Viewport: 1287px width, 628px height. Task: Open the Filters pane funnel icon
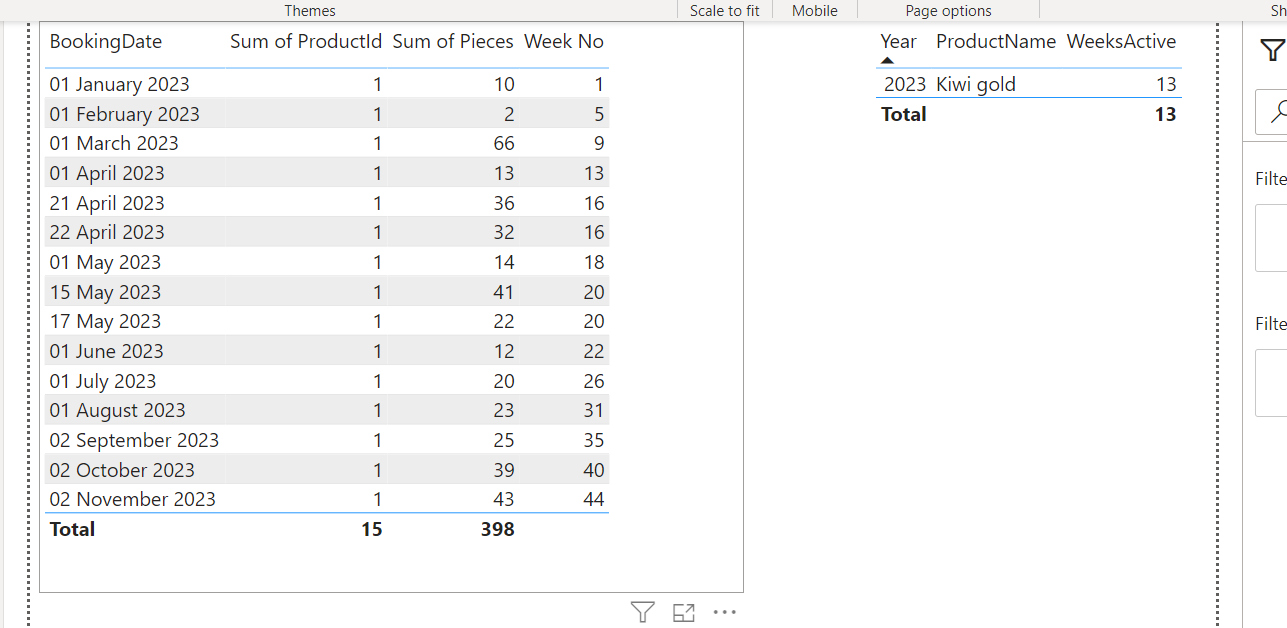click(x=1271, y=50)
